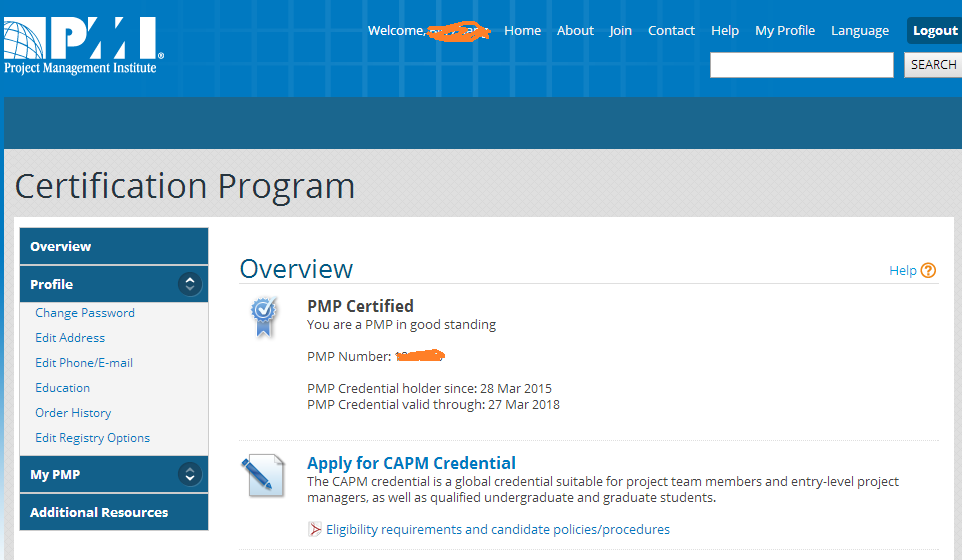Click the CAPM application pencil document icon
Screen dimensions: 962x560
pyautogui.click(x=263, y=475)
